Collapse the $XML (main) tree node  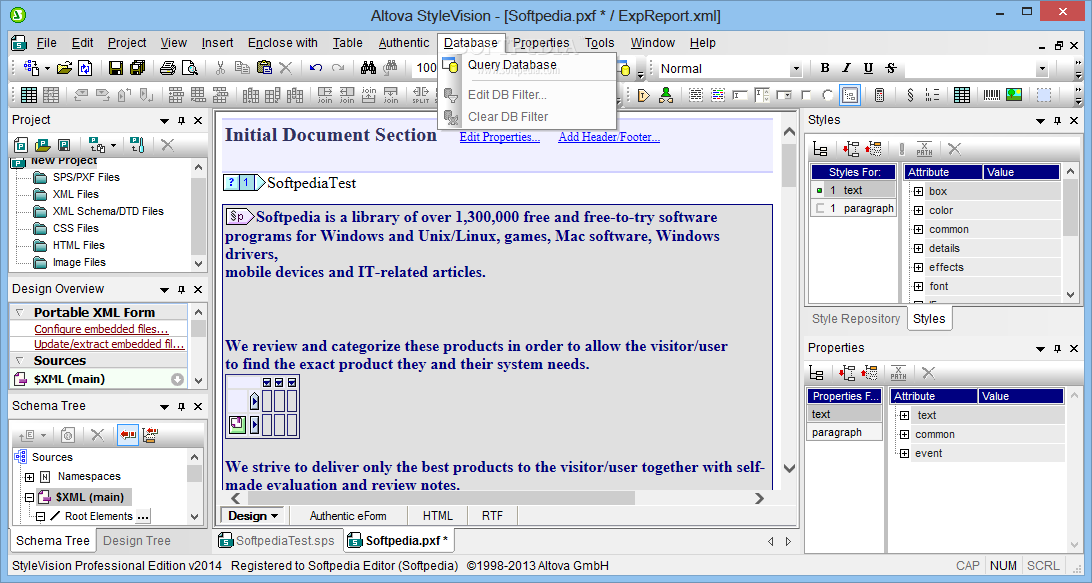29,497
